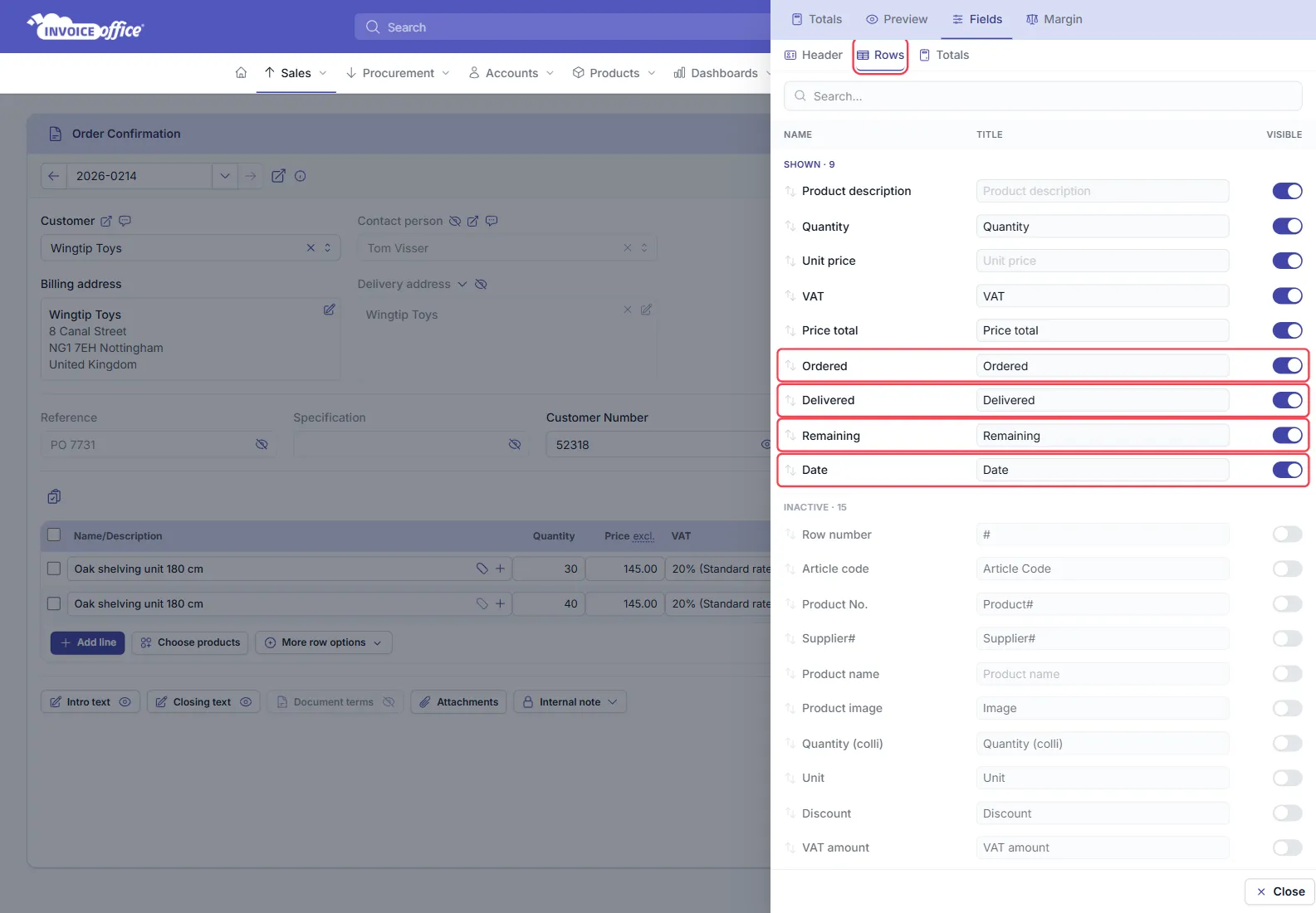The image size is (1316, 913).
Task: Turn off the Delivered column toggle
Action: [1287, 400]
